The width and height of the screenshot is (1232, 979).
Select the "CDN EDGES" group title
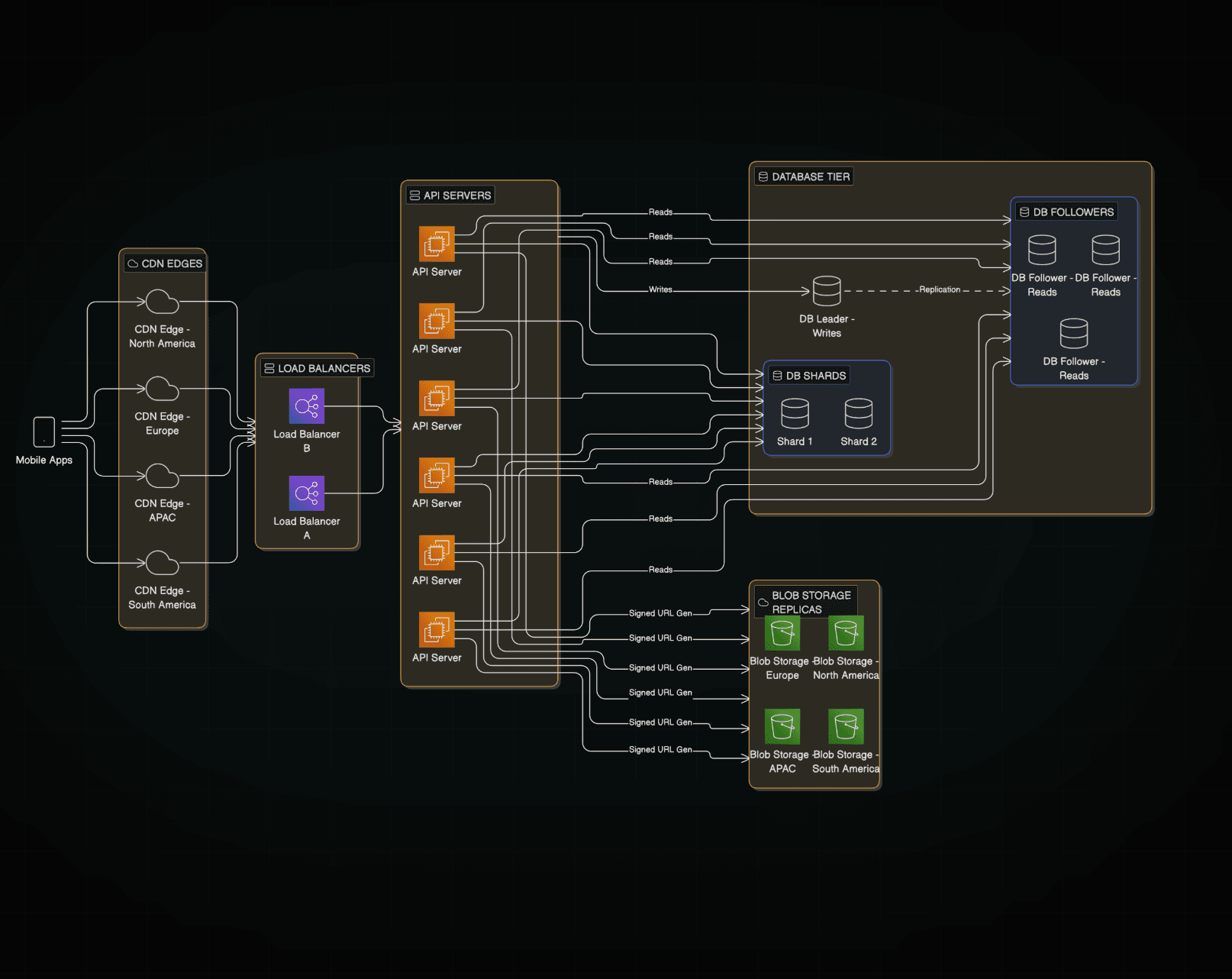(172, 263)
